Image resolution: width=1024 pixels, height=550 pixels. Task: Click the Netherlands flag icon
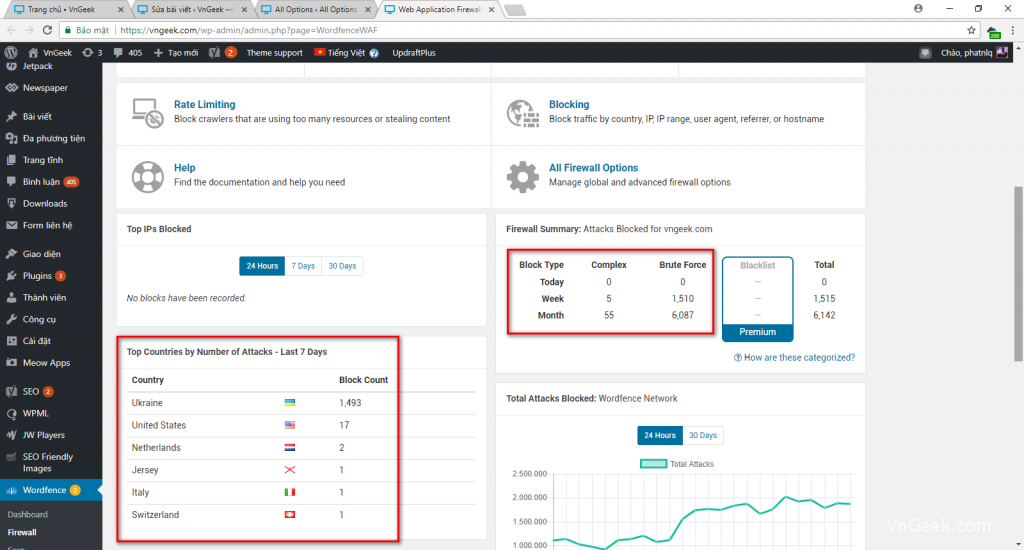(290, 447)
